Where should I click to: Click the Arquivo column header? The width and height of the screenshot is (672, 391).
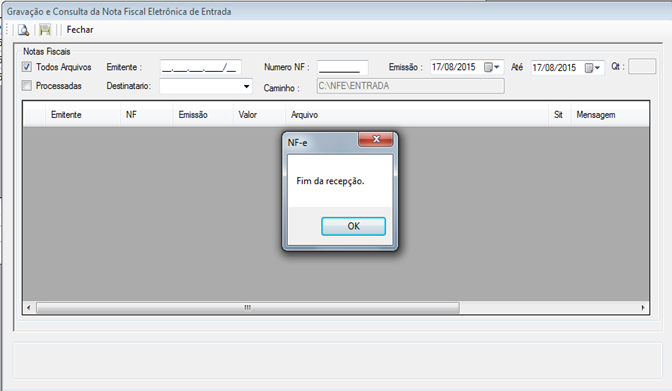(x=417, y=115)
